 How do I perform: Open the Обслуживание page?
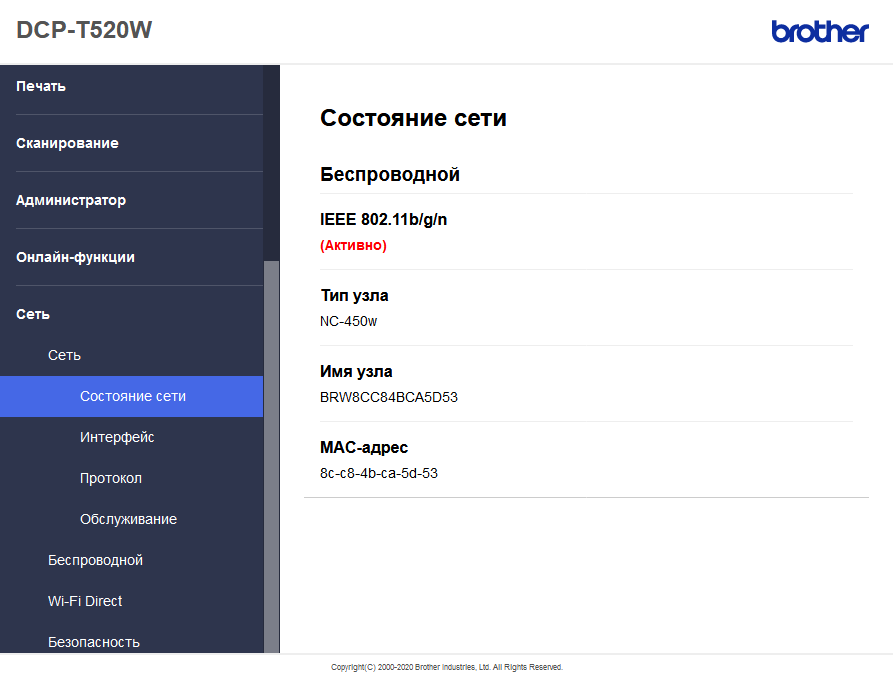(x=128, y=520)
